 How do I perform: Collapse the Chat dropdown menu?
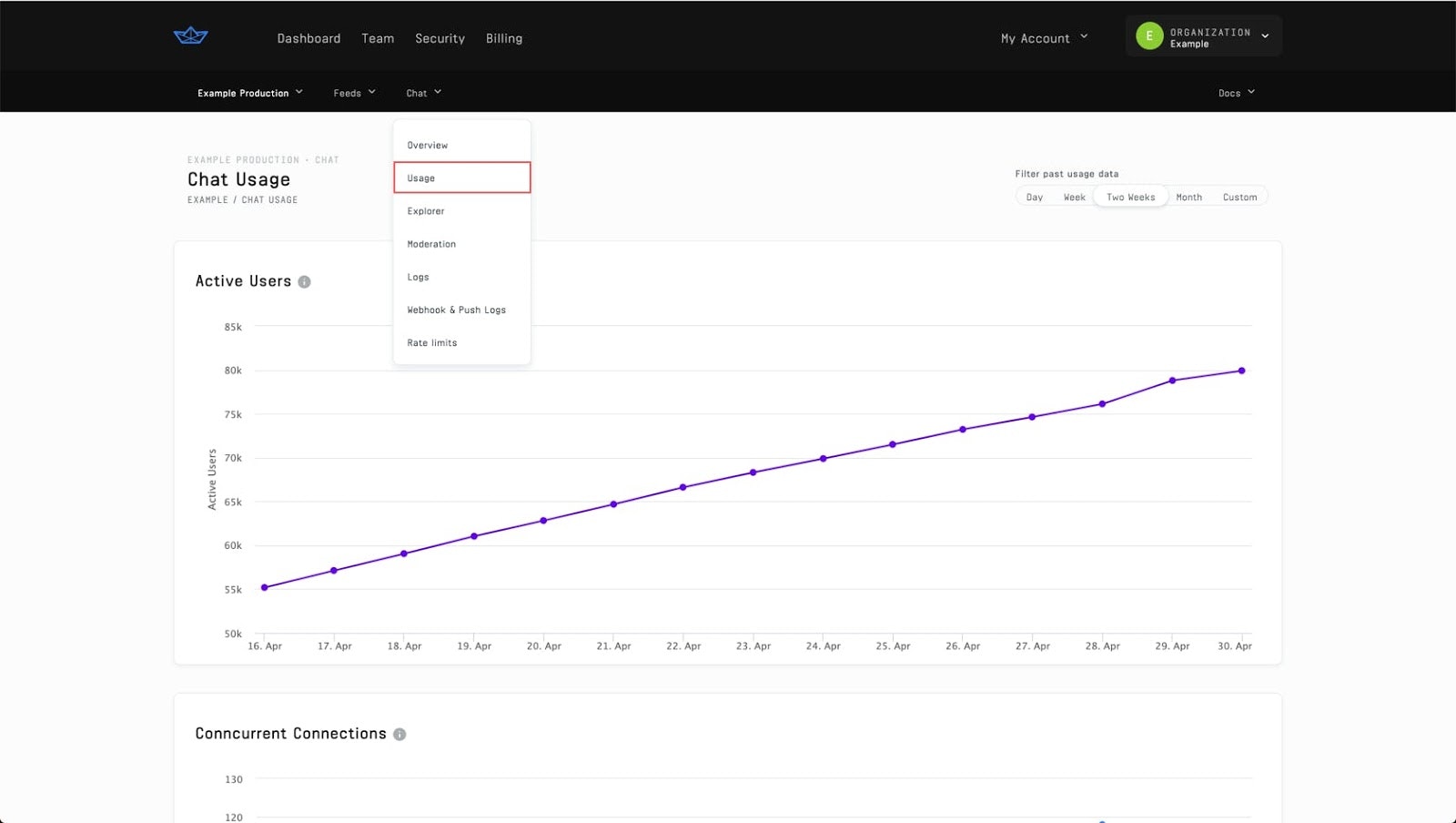click(x=422, y=92)
